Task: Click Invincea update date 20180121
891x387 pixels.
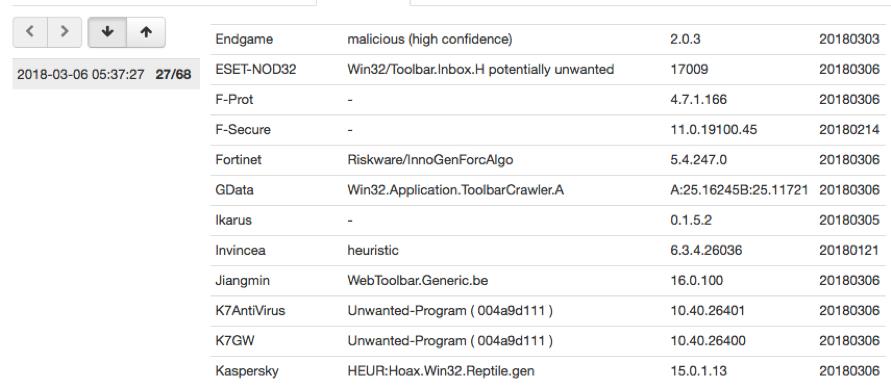Action: (849, 250)
